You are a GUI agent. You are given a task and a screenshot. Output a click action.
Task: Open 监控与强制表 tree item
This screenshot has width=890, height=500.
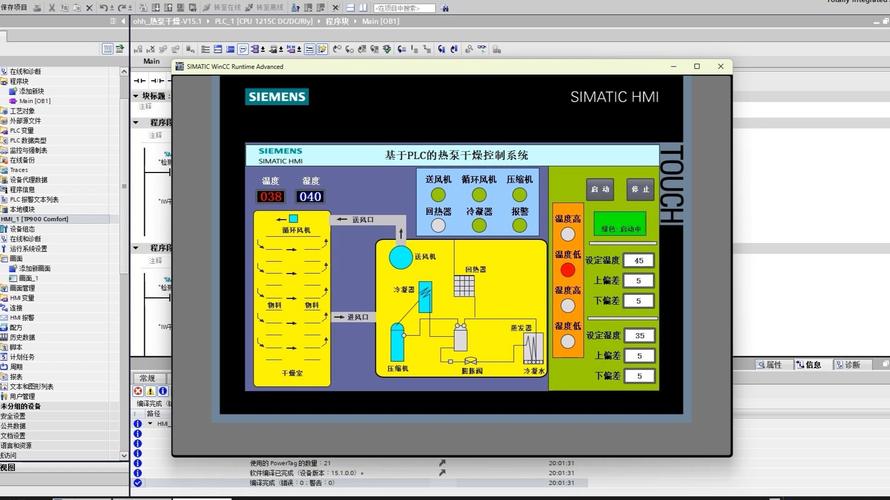pyautogui.click(x=28, y=150)
